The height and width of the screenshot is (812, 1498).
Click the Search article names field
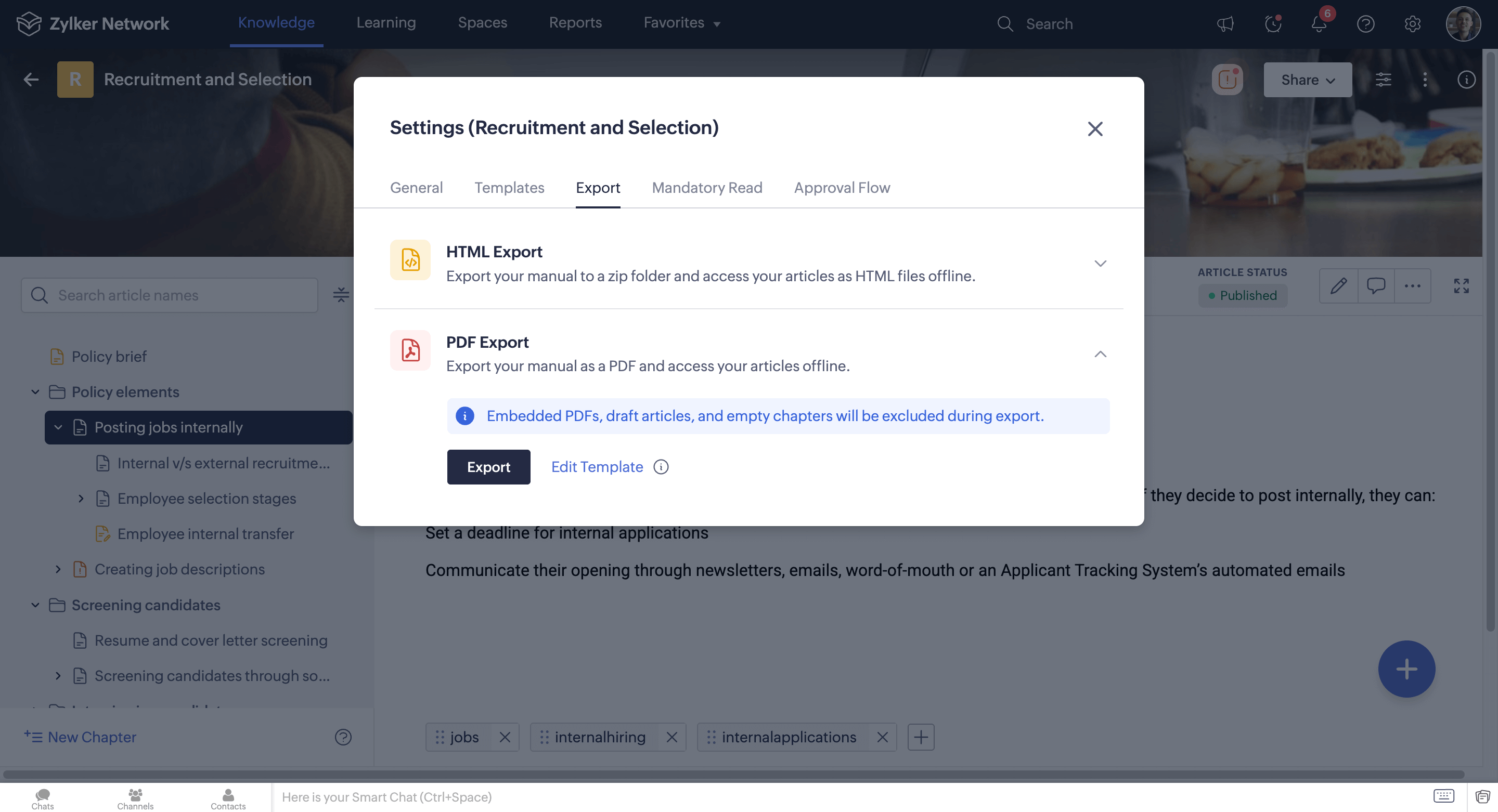pos(170,295)
